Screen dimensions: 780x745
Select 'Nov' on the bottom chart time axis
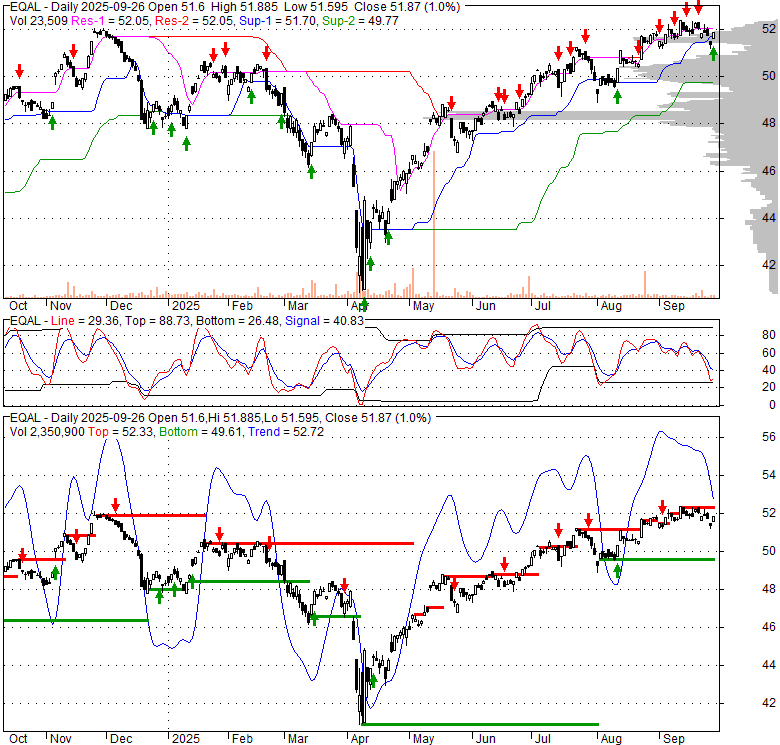pyautogui.click(x=61, y=739)
